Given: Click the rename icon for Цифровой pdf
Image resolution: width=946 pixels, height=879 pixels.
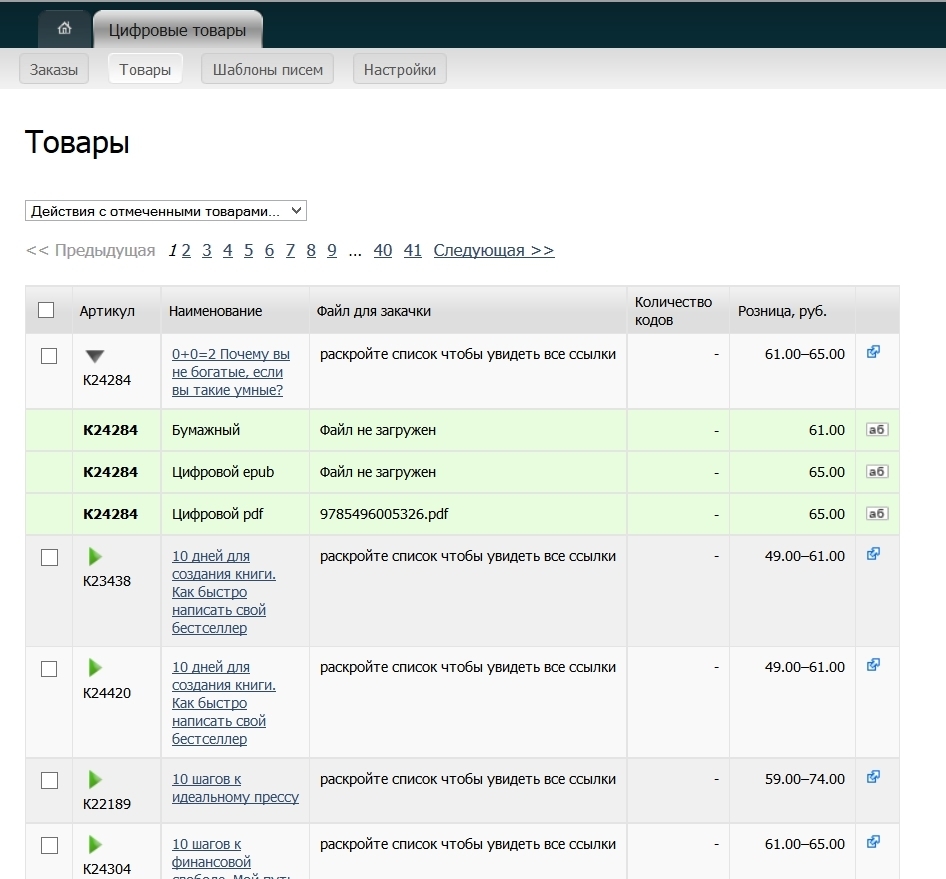Looking at the screenshot, I should pyautogui.click(x=876, y=514).
